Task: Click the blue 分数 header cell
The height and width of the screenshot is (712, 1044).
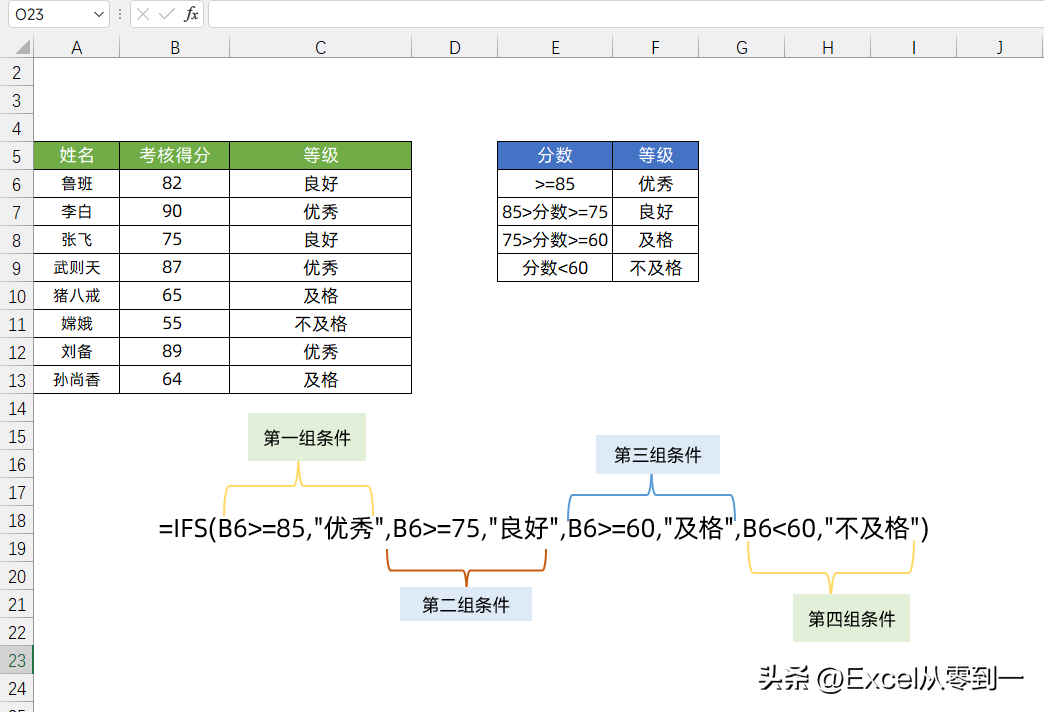Action: click(555, 155)
